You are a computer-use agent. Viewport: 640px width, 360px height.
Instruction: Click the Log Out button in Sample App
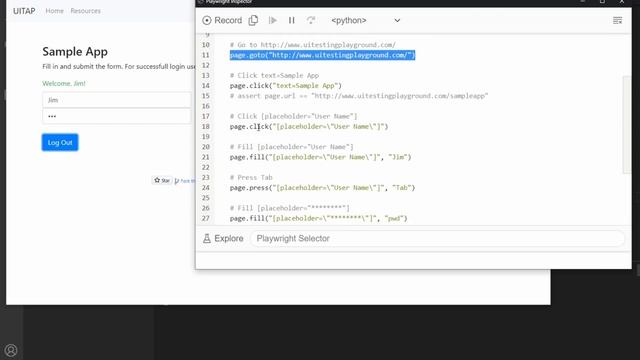[60, 142]
